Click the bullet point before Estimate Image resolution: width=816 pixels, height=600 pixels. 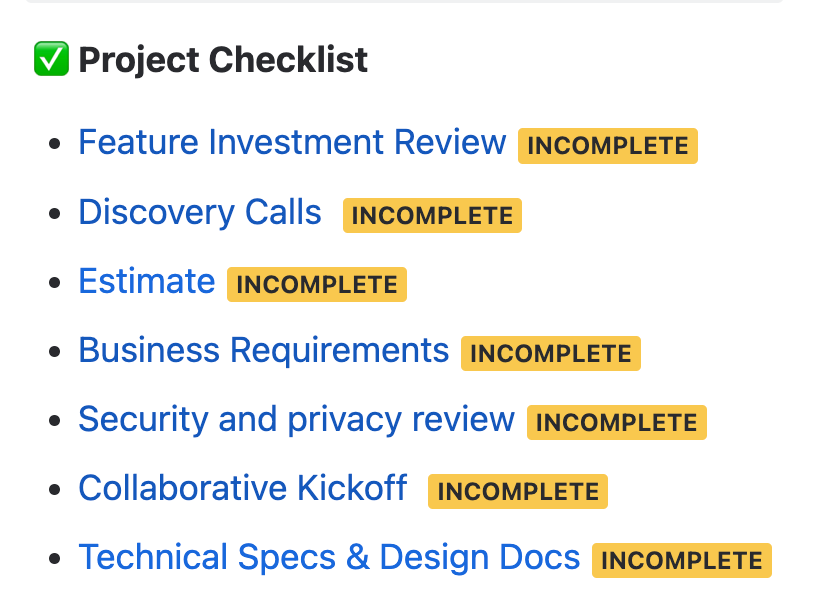(x=55, y=283)
